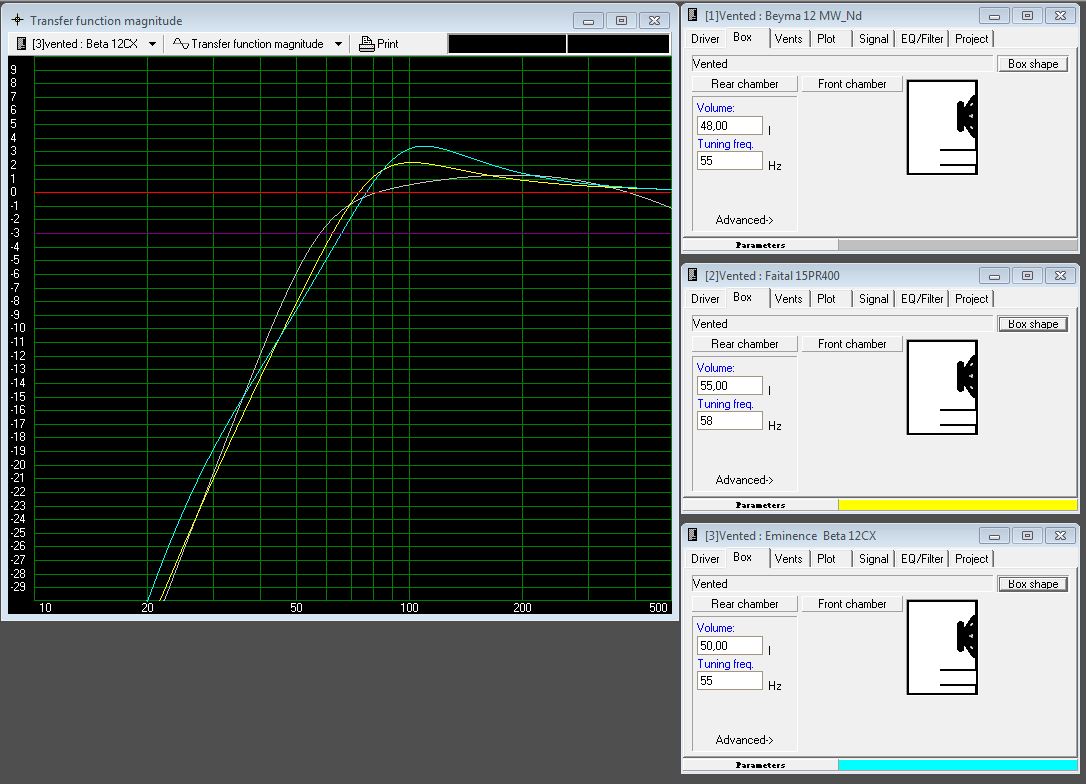1086x784 pixels.
Task: Open Driver tab in Beyma window
Action: pyautogui.click(x=705, y=39)
